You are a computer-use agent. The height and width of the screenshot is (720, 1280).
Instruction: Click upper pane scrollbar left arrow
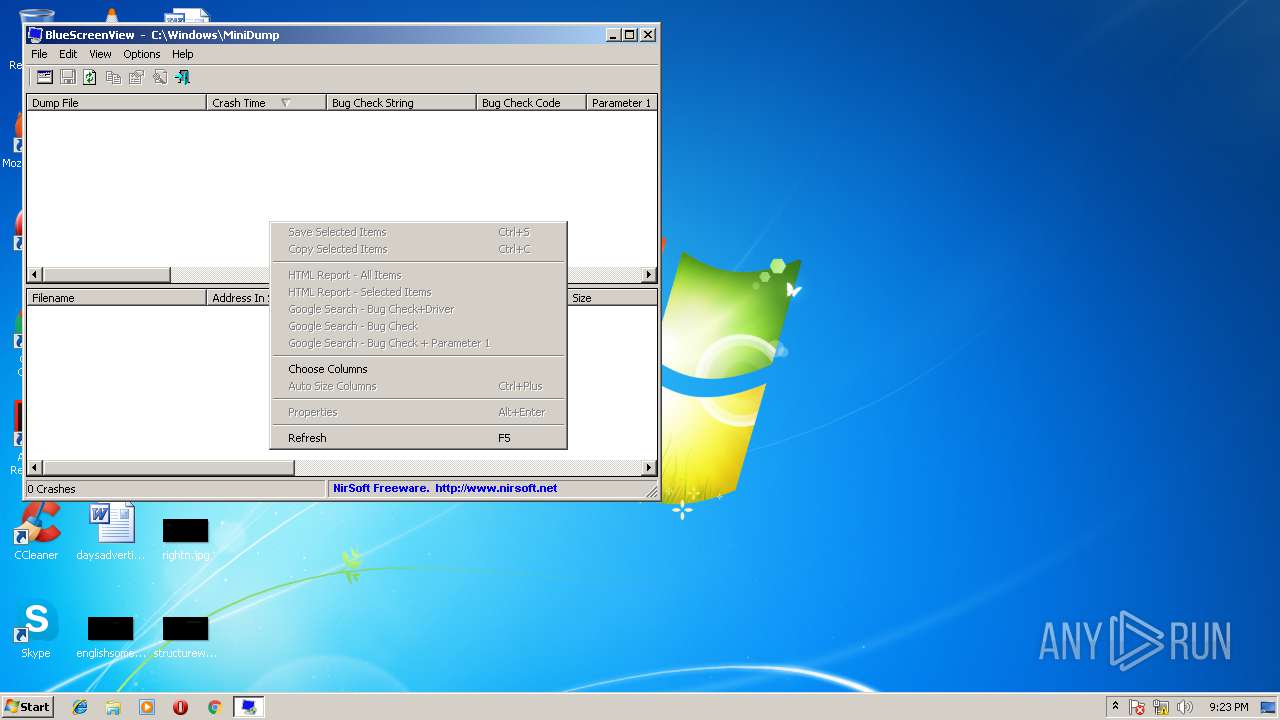pos(35,274)
